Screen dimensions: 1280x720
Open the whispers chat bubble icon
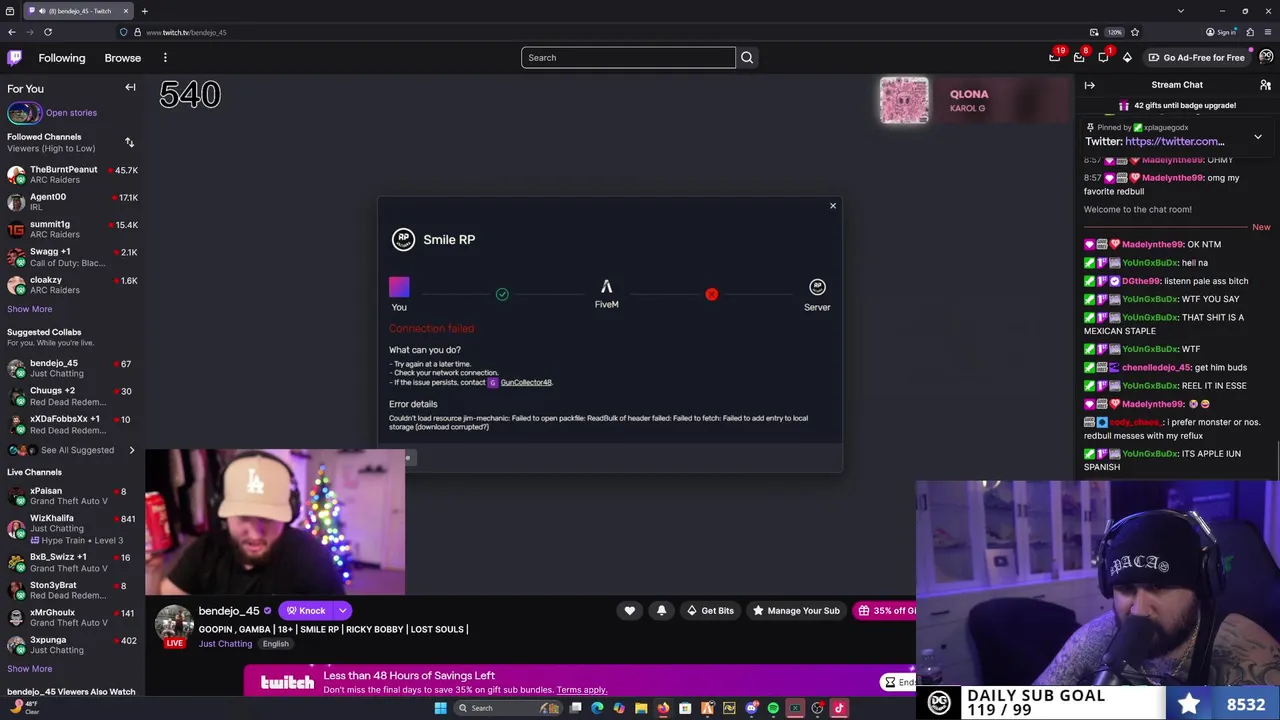coord(1103,57)
